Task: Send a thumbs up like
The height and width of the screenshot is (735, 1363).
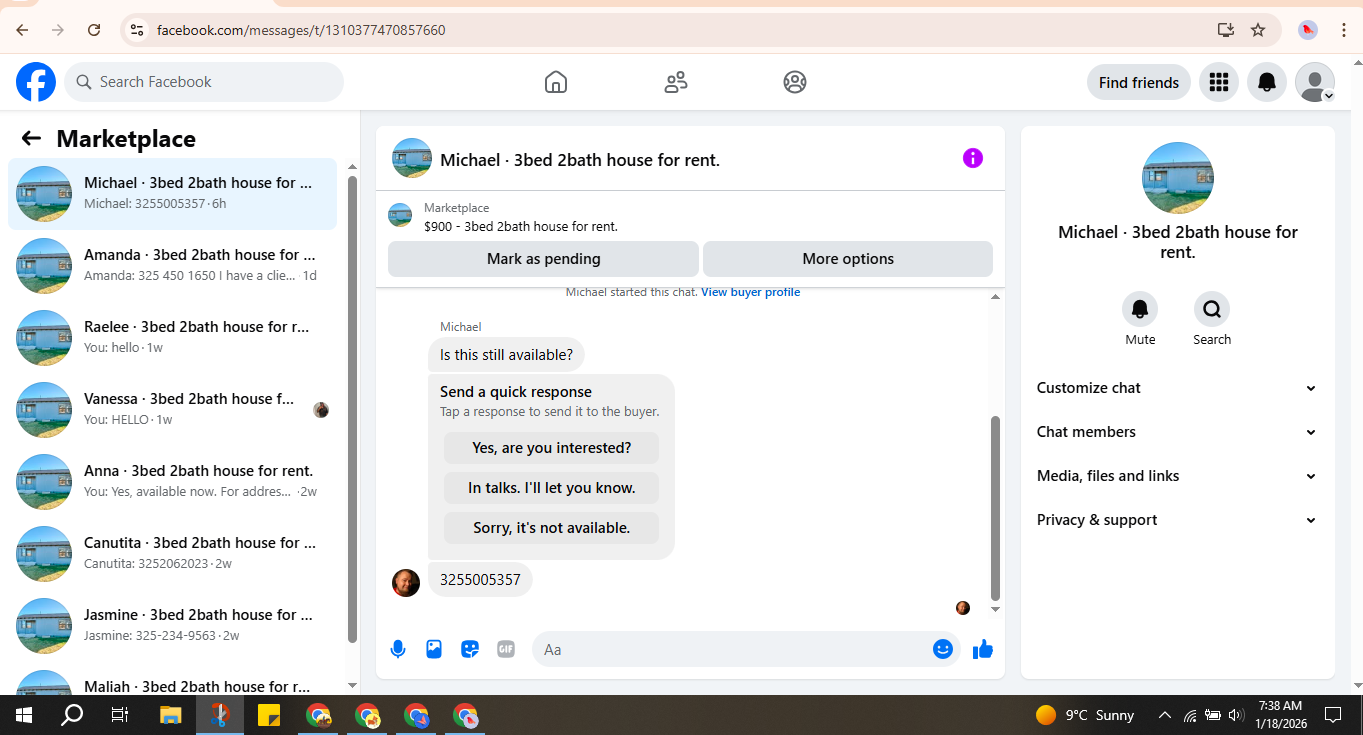Action: tap(983, 649)
